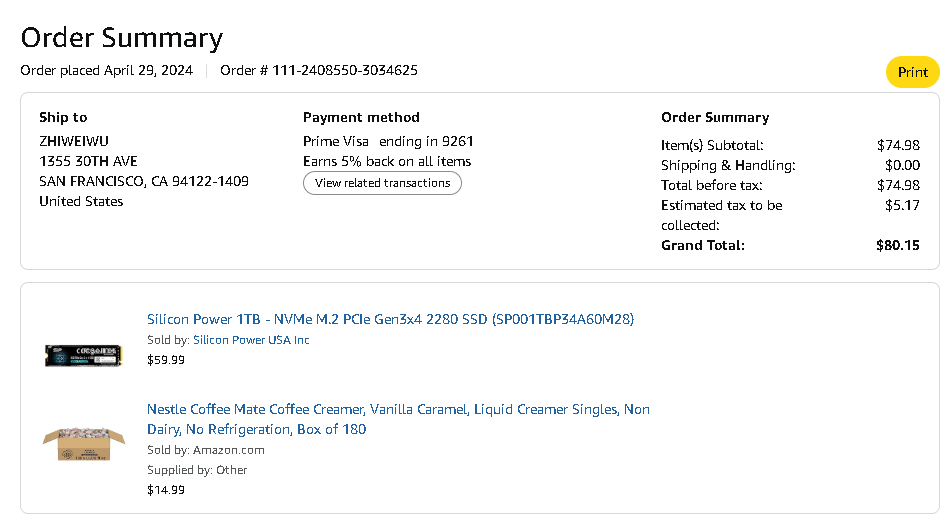The image size is (952, 525).
Task: Click the coffee creamer box thumbnail
Action: [83, 443]
